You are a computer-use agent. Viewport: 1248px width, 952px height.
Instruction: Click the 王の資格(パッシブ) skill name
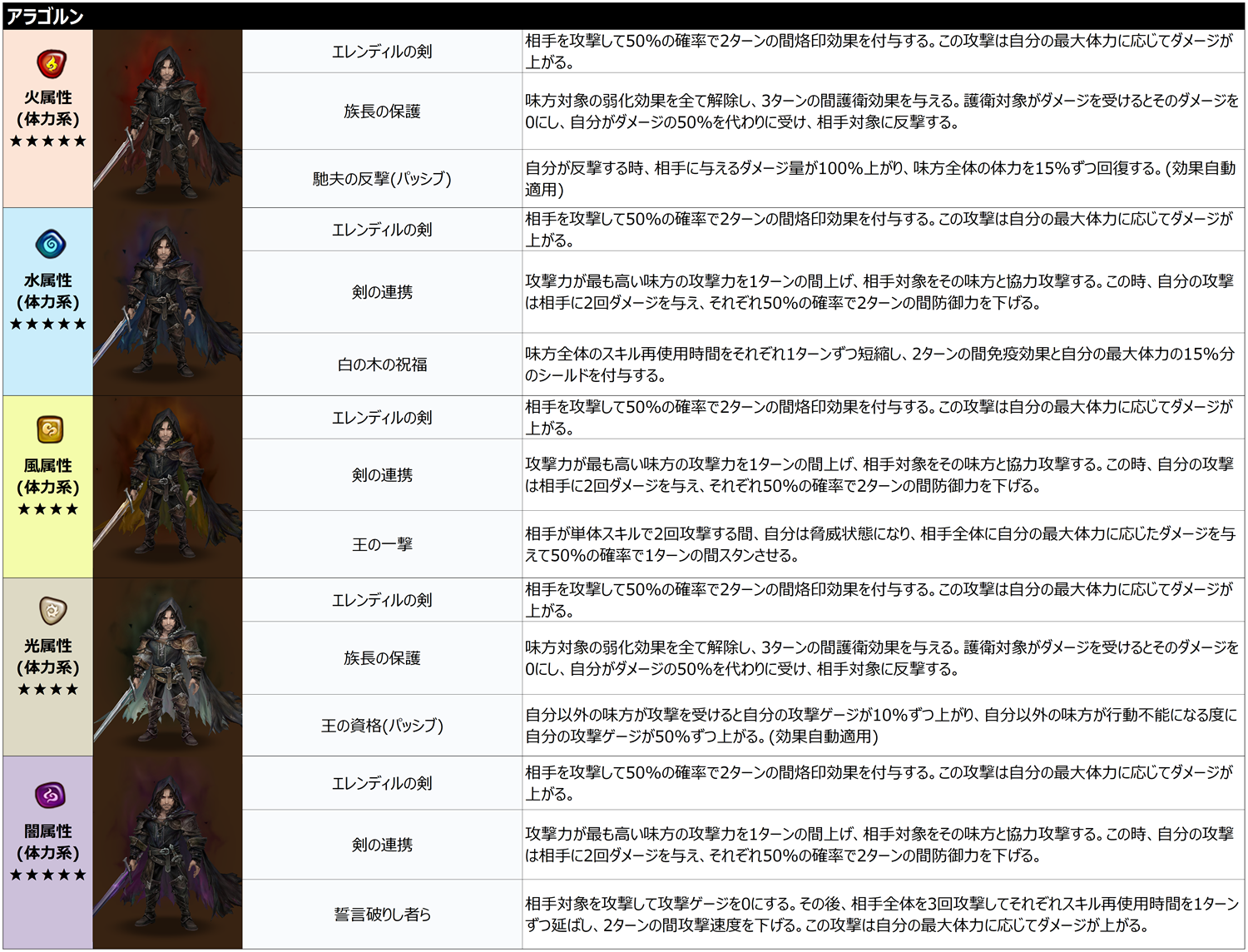pyautogui.click(x=382, y=726)
